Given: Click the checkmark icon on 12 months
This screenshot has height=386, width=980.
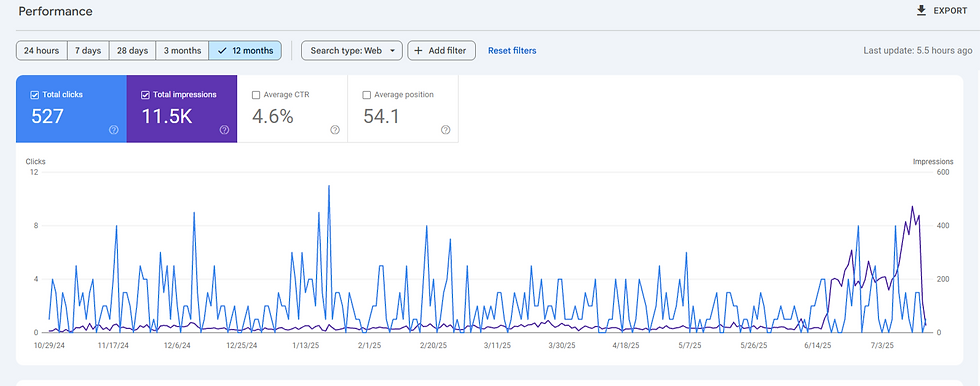Looking at the screenshot, I should click(x=222, y=51).
